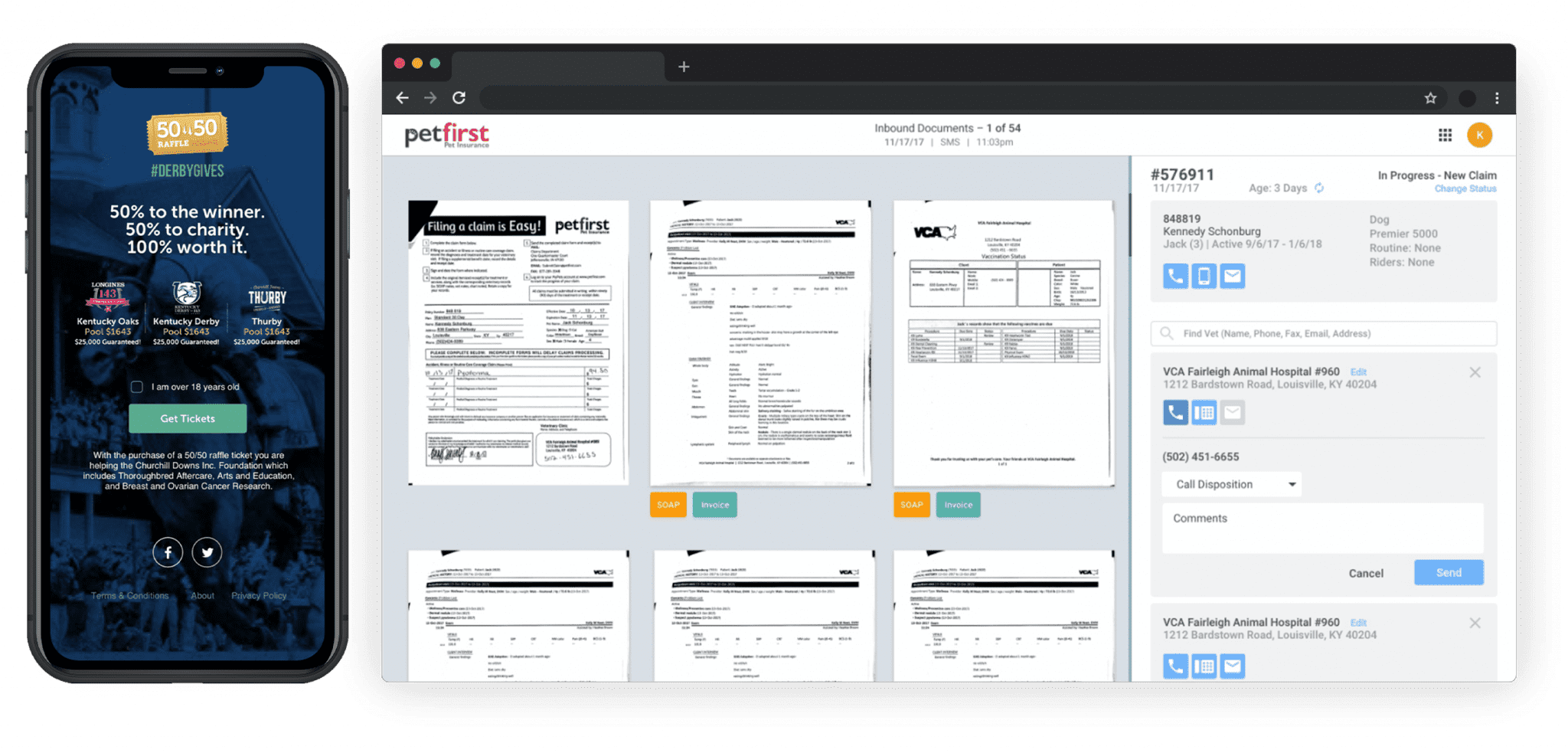The image size is (1568, 753).
Task: Click the 50/50 Raffle badge in phone app
Action: (x=188, y=133)
